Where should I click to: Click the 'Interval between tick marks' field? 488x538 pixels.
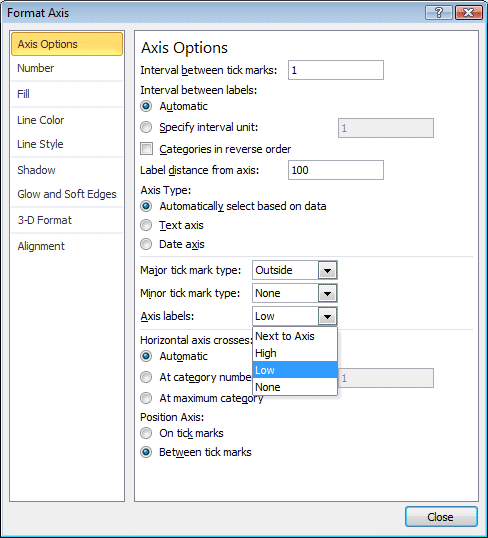pyautogui.click(x=336, y=70)
